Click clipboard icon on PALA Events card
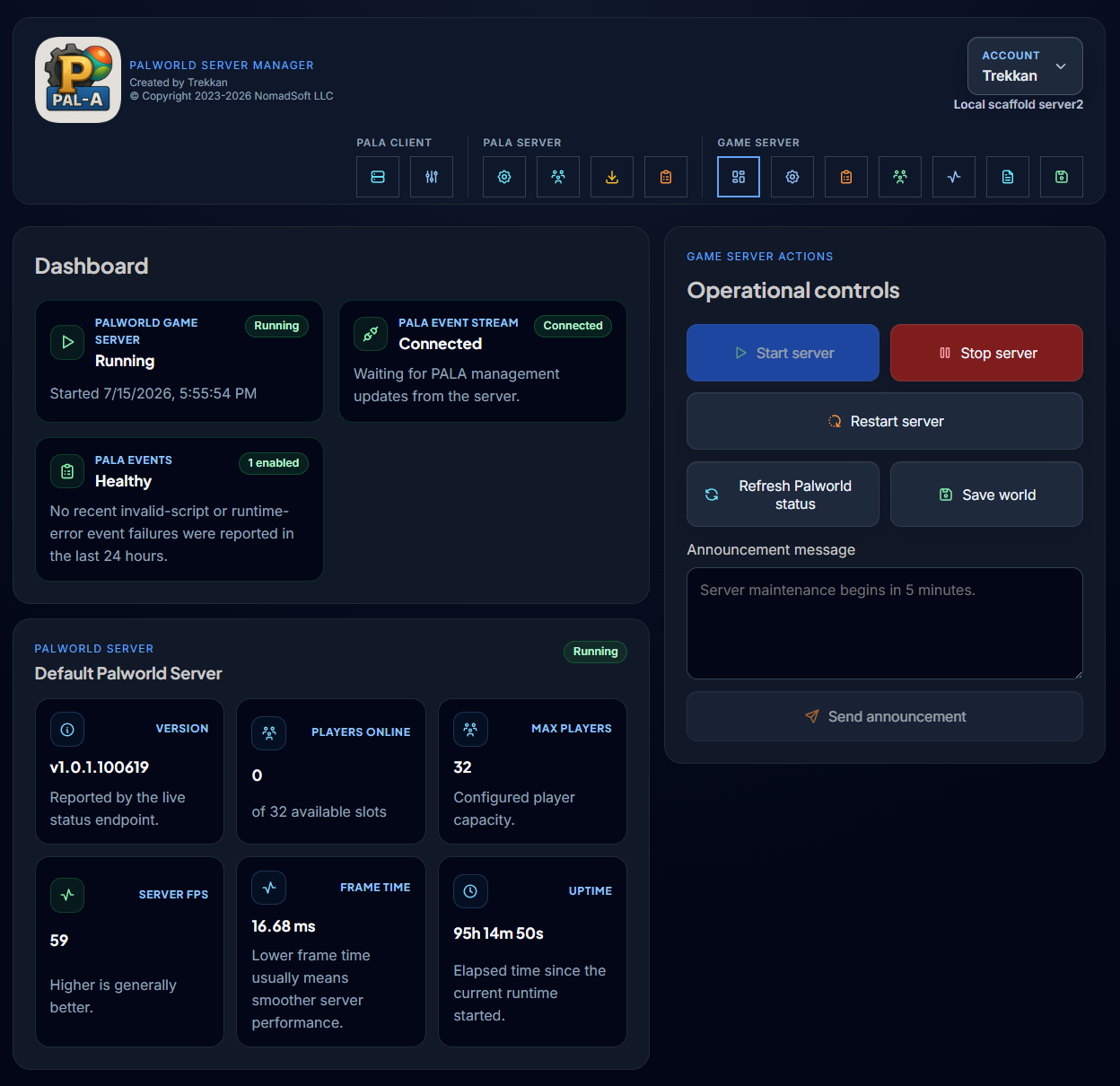The image size is (1120, 1086). click(x=67, y=471)
